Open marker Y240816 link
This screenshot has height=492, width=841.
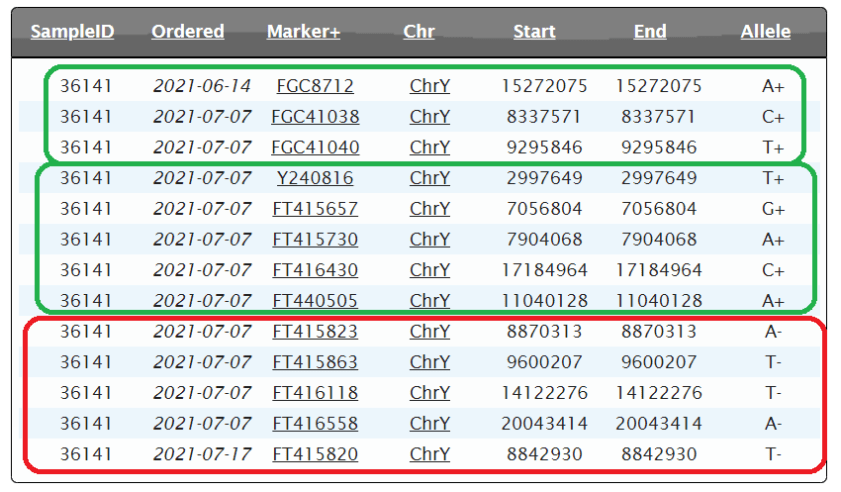click(x=315, y=179)
